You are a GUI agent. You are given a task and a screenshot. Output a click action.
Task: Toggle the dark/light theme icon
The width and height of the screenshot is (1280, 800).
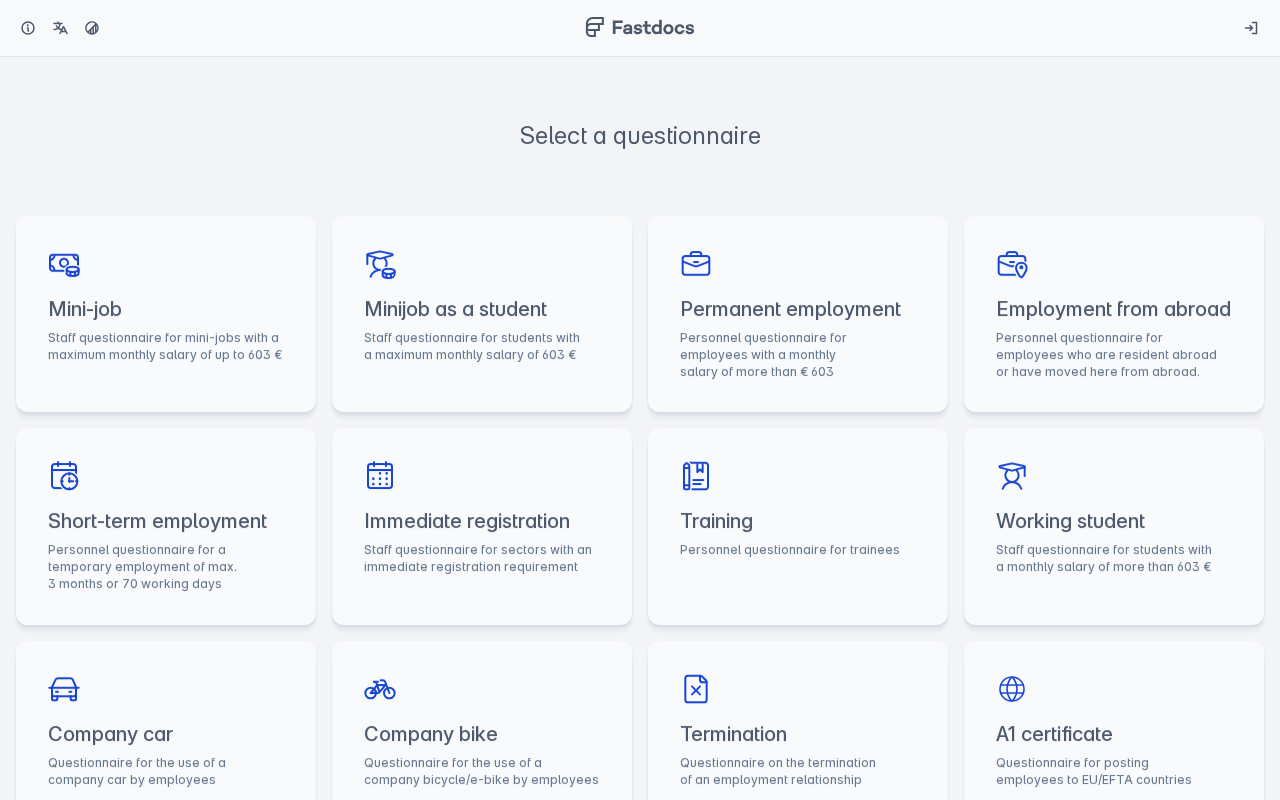92,28
